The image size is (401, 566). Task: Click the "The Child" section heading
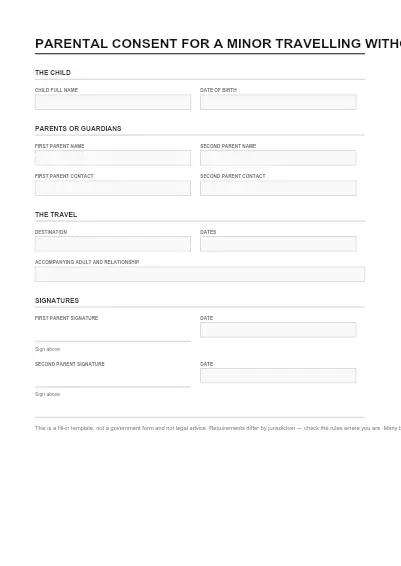(53, 73)
